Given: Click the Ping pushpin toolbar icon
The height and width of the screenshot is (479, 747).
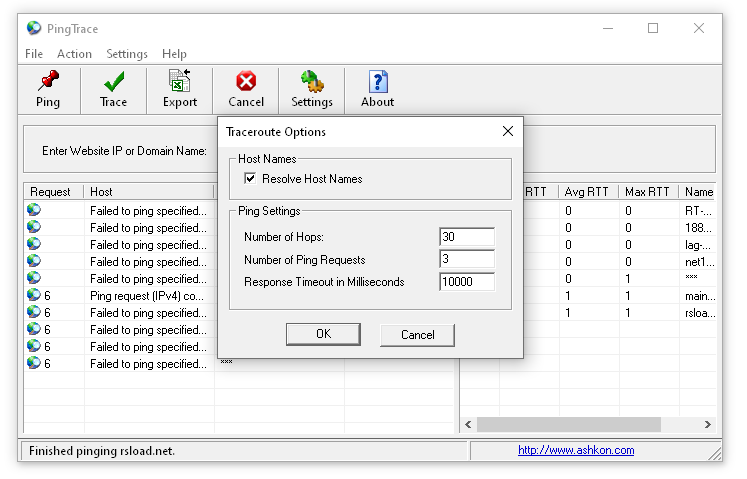Looking at the screenshot, I should click(x=48, y=81).
